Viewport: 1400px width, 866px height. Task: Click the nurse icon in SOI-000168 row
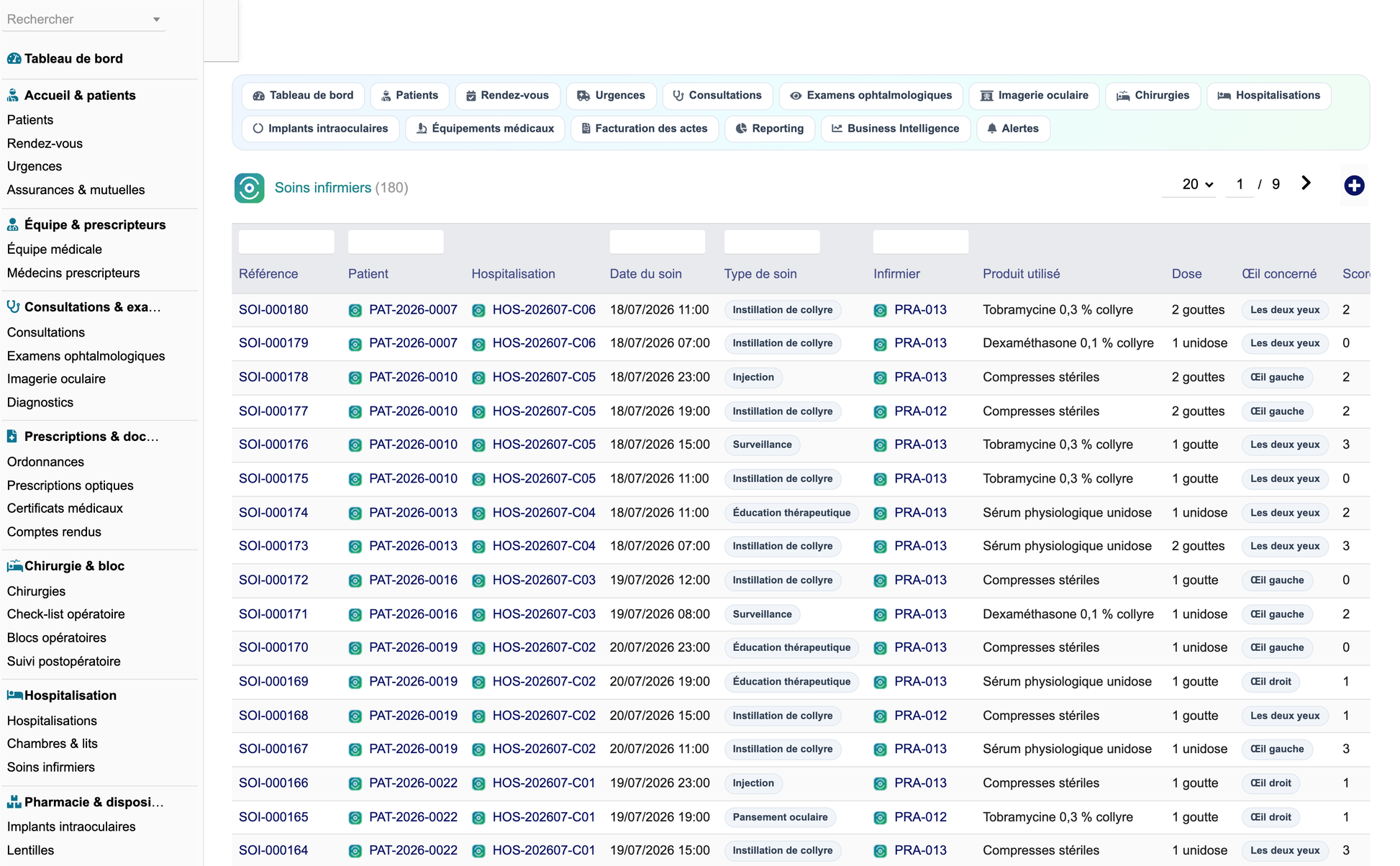[x=880, y=716]
